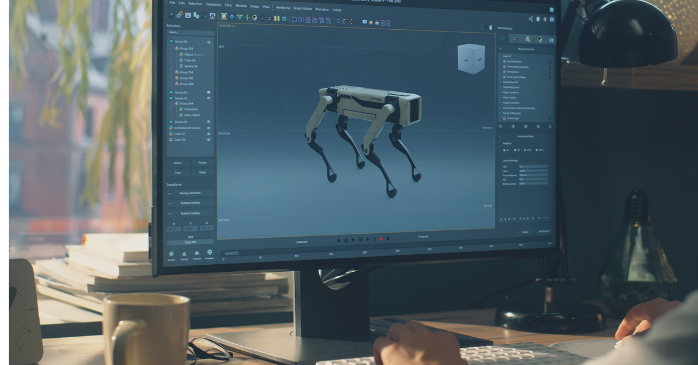This screenshot has height=365, width=698.
Task: Adjust the Shutter speed slider
Action: 533,183
